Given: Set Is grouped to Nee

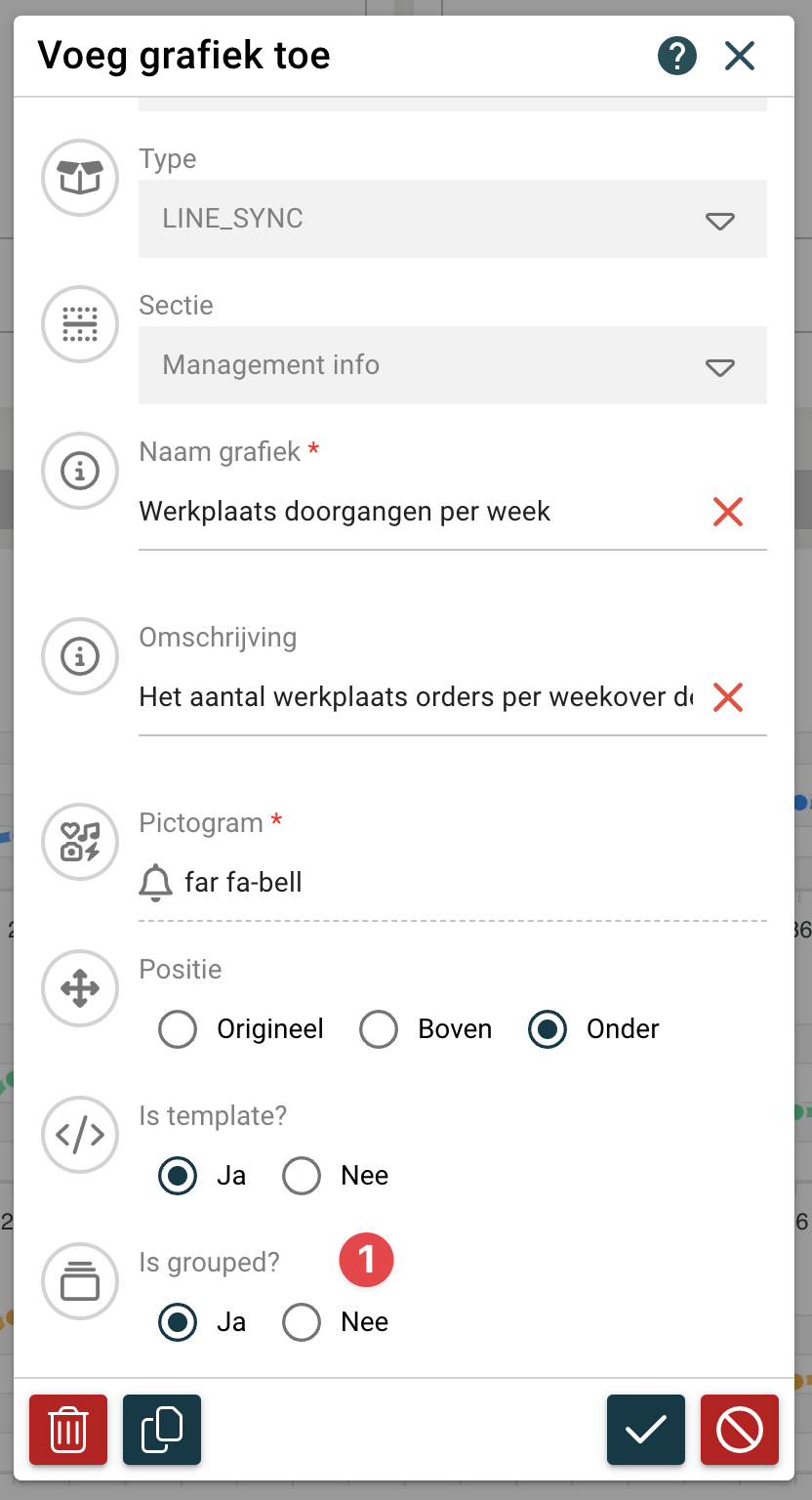Looking at the screenshot, I should coord(302,1322).
